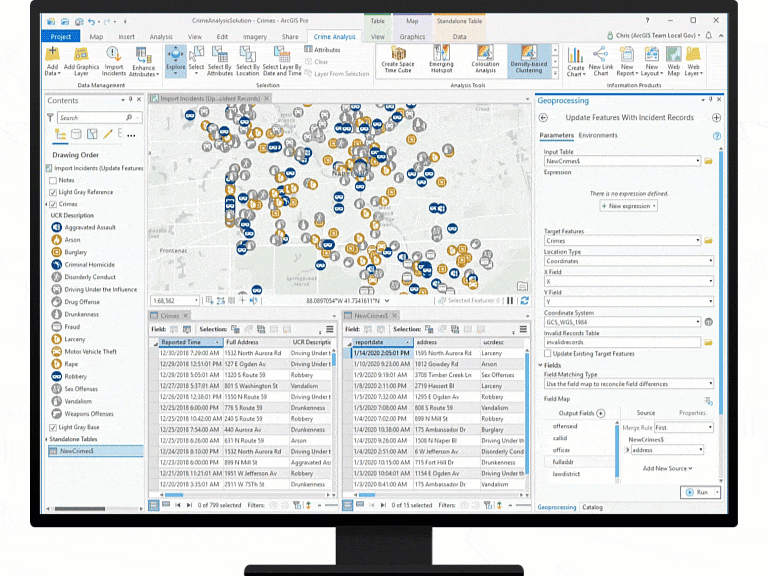The height and width of the screenshot is (576, 768).
Task: Open the New Layout tool
Action: pyautogui.click(x=651, y=61)
